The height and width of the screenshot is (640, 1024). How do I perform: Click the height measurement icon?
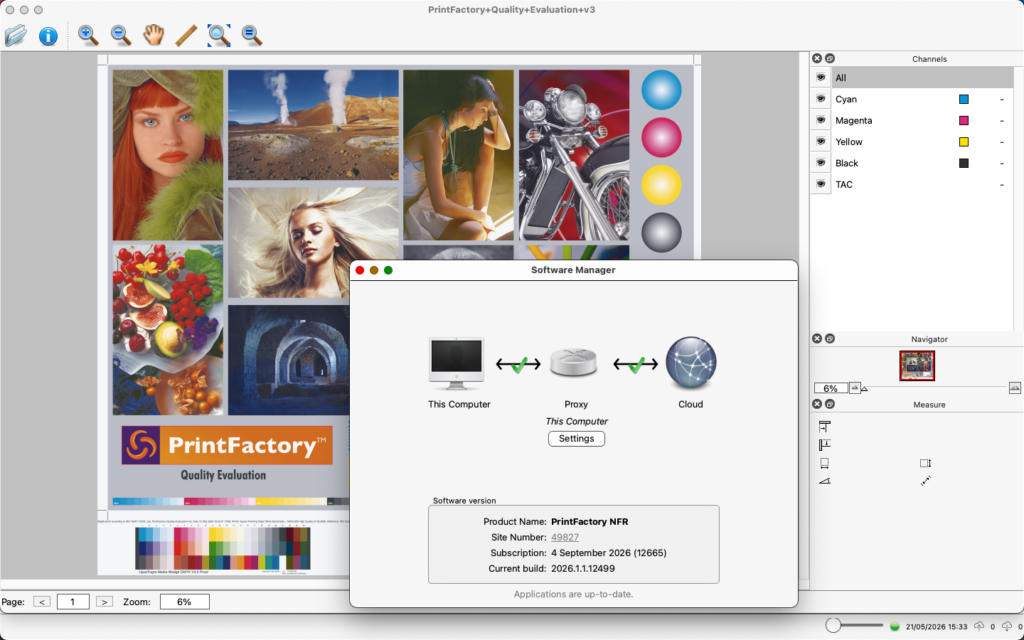tap(925, 463)
